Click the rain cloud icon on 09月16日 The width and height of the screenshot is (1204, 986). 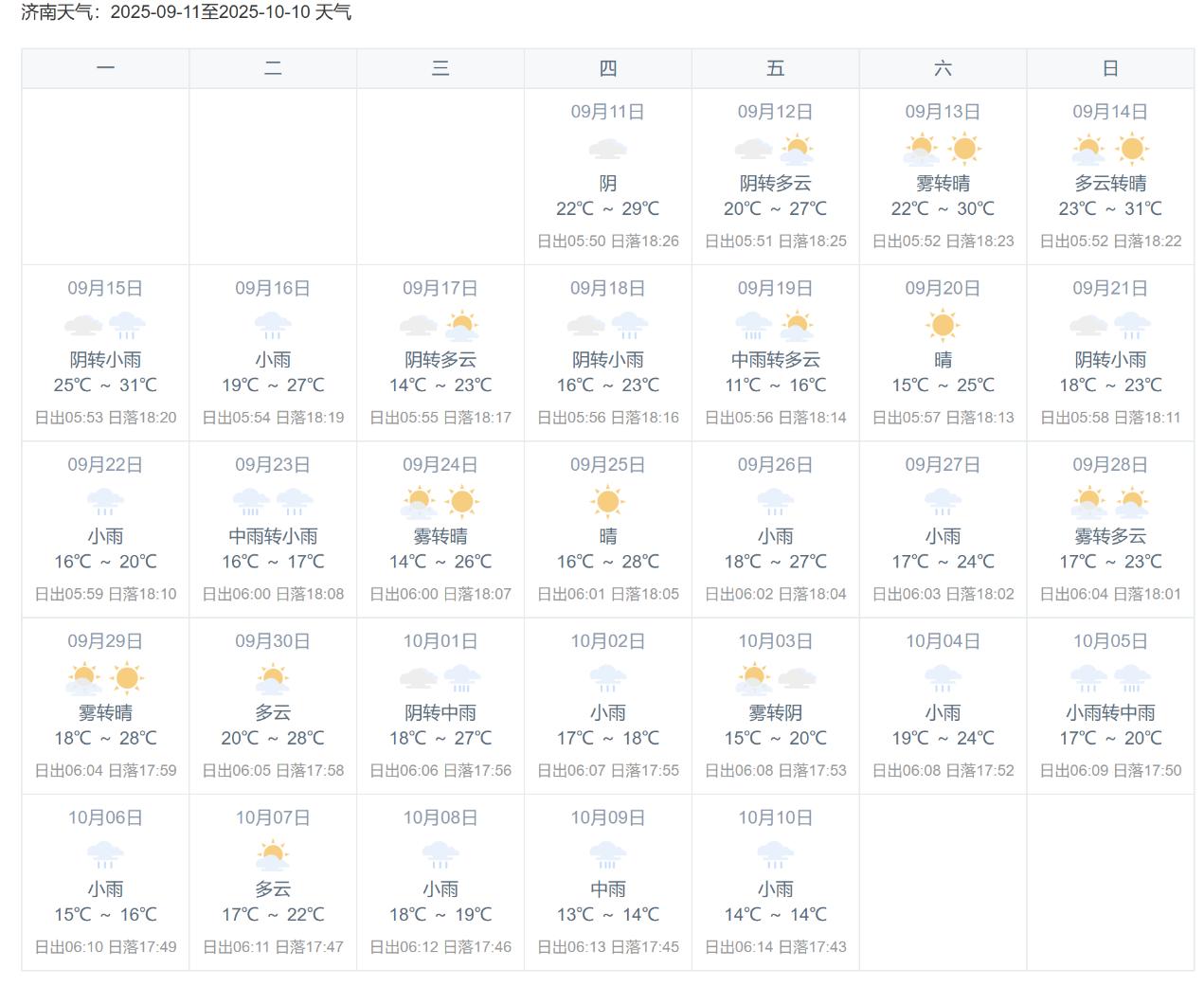pos(273,325)
